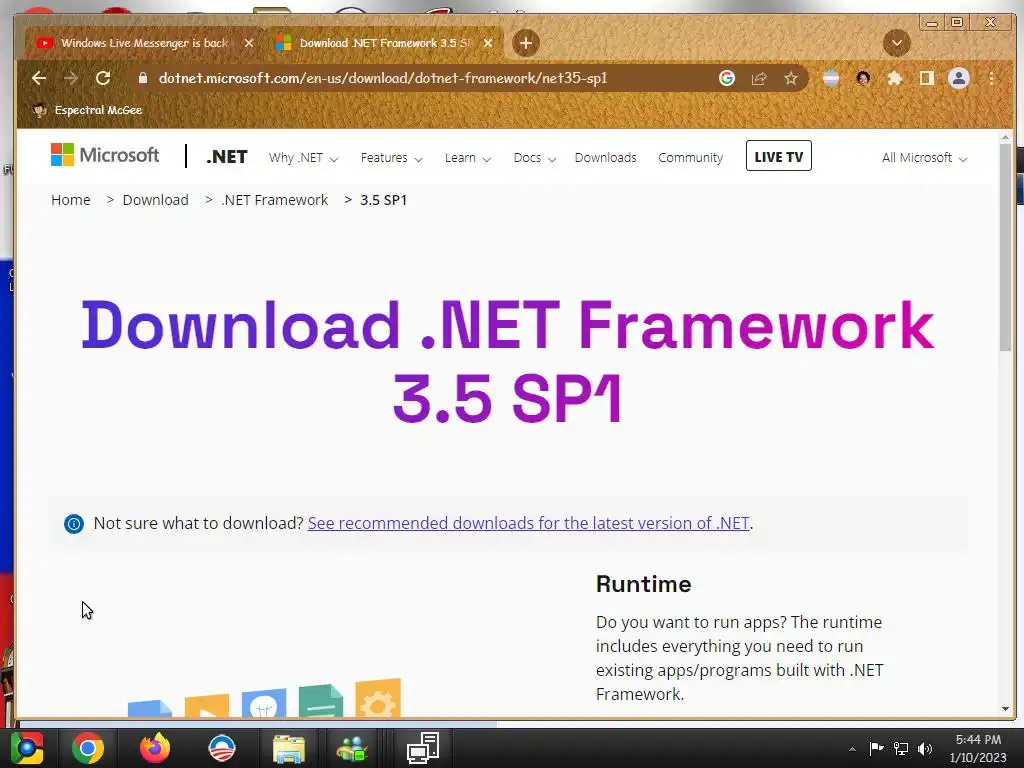
Task: Click the share page icon
Action: (x=759, y=78)
